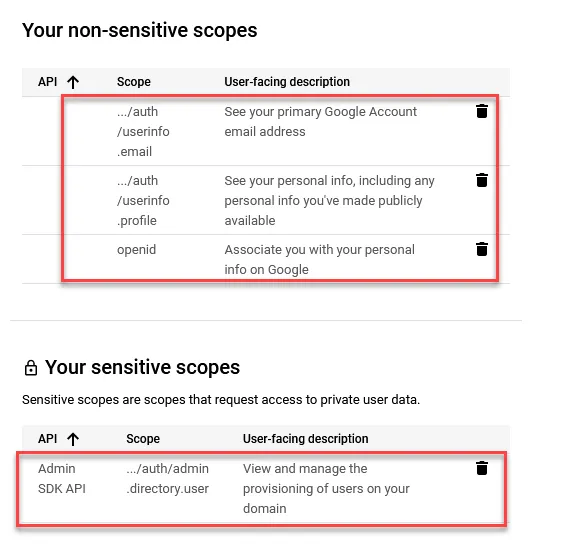572x553 pixels.
Task: Click Scope column header in non-sensitive table
Action: point(134,82)
